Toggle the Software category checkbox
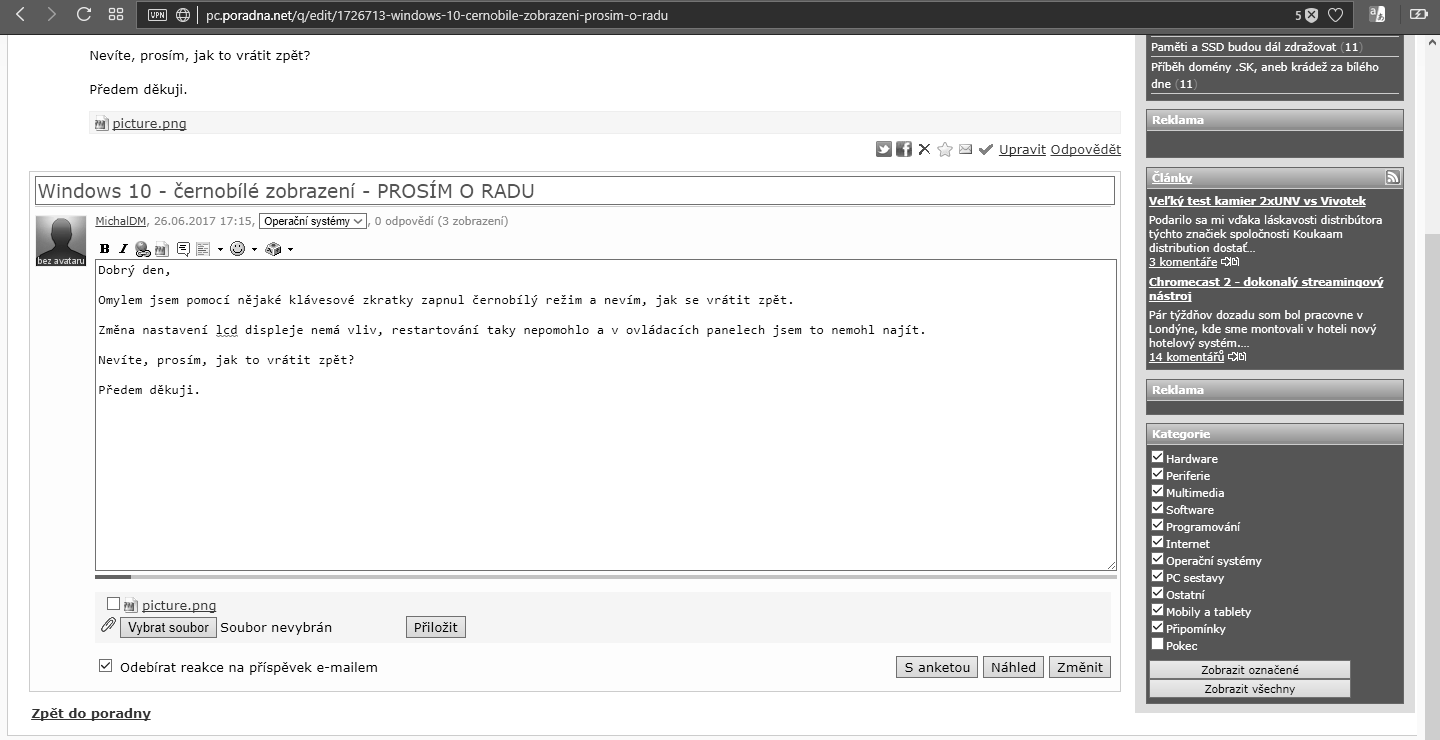1440x740 pixels. [x=1158, y=508]
